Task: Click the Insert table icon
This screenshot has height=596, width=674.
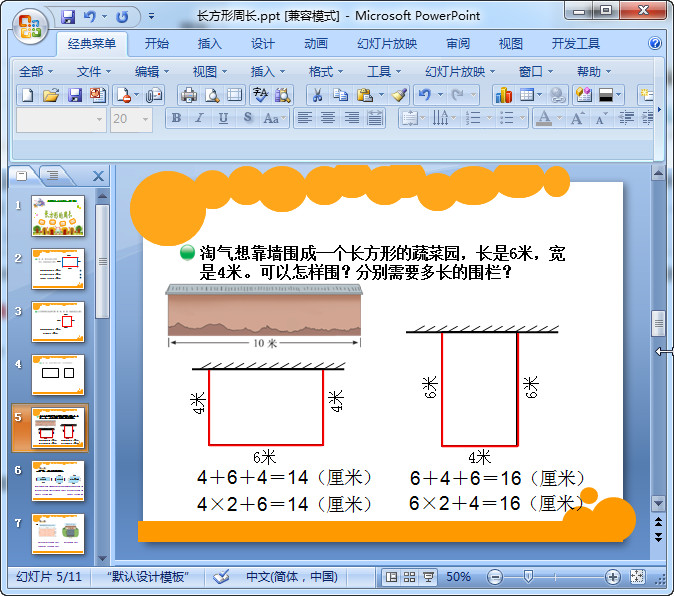Action: (x=527, y=95)
